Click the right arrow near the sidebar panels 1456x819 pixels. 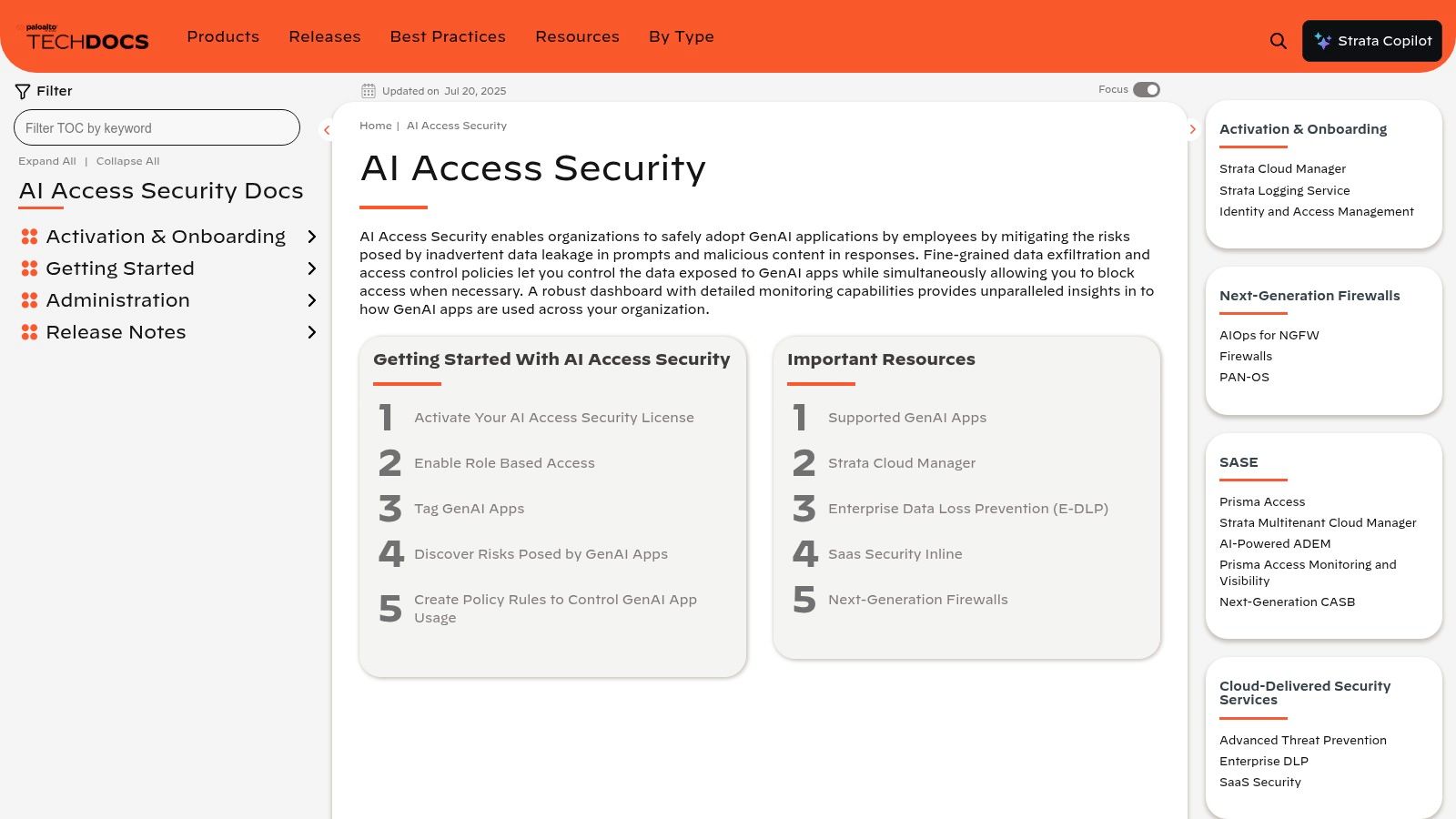pyautogui.click(x=1193, y=129)
